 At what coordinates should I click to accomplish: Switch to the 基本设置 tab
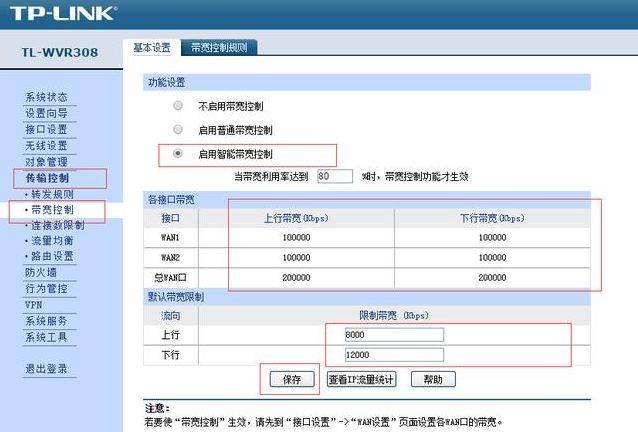[x=152, y=48]
